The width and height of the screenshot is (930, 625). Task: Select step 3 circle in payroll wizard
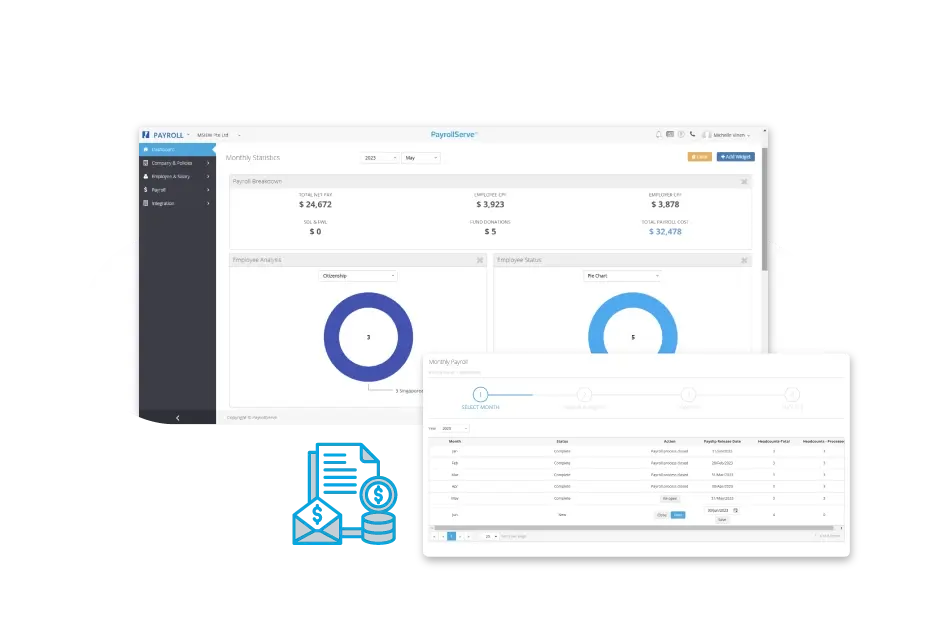(688, 394)
